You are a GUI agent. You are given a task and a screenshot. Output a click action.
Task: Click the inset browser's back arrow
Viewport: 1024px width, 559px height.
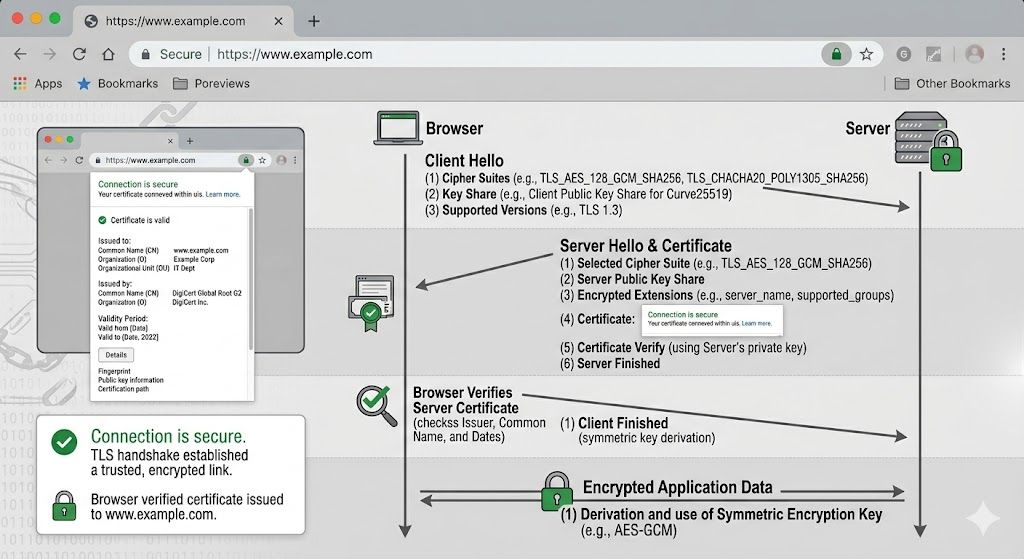coord(48,160)
